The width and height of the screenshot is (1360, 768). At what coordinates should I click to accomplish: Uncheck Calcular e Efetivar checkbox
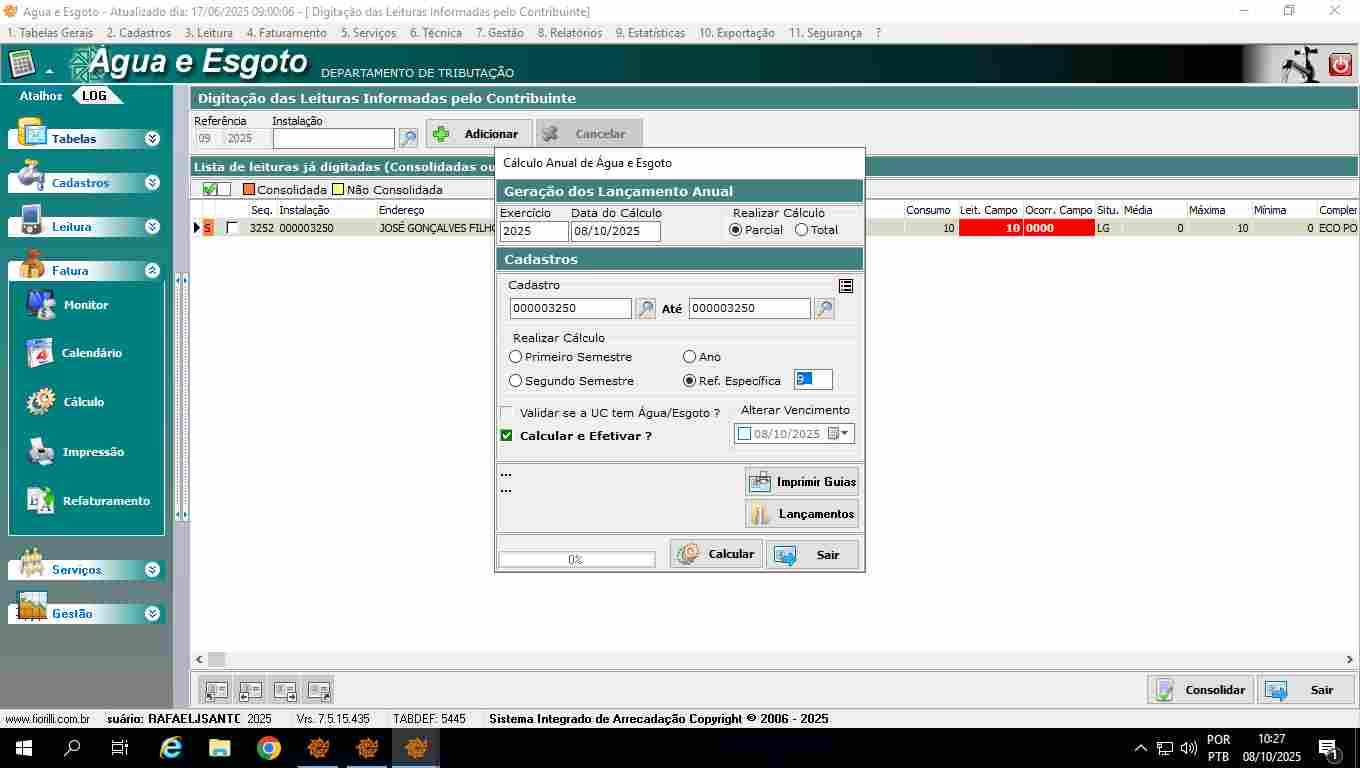507,436
